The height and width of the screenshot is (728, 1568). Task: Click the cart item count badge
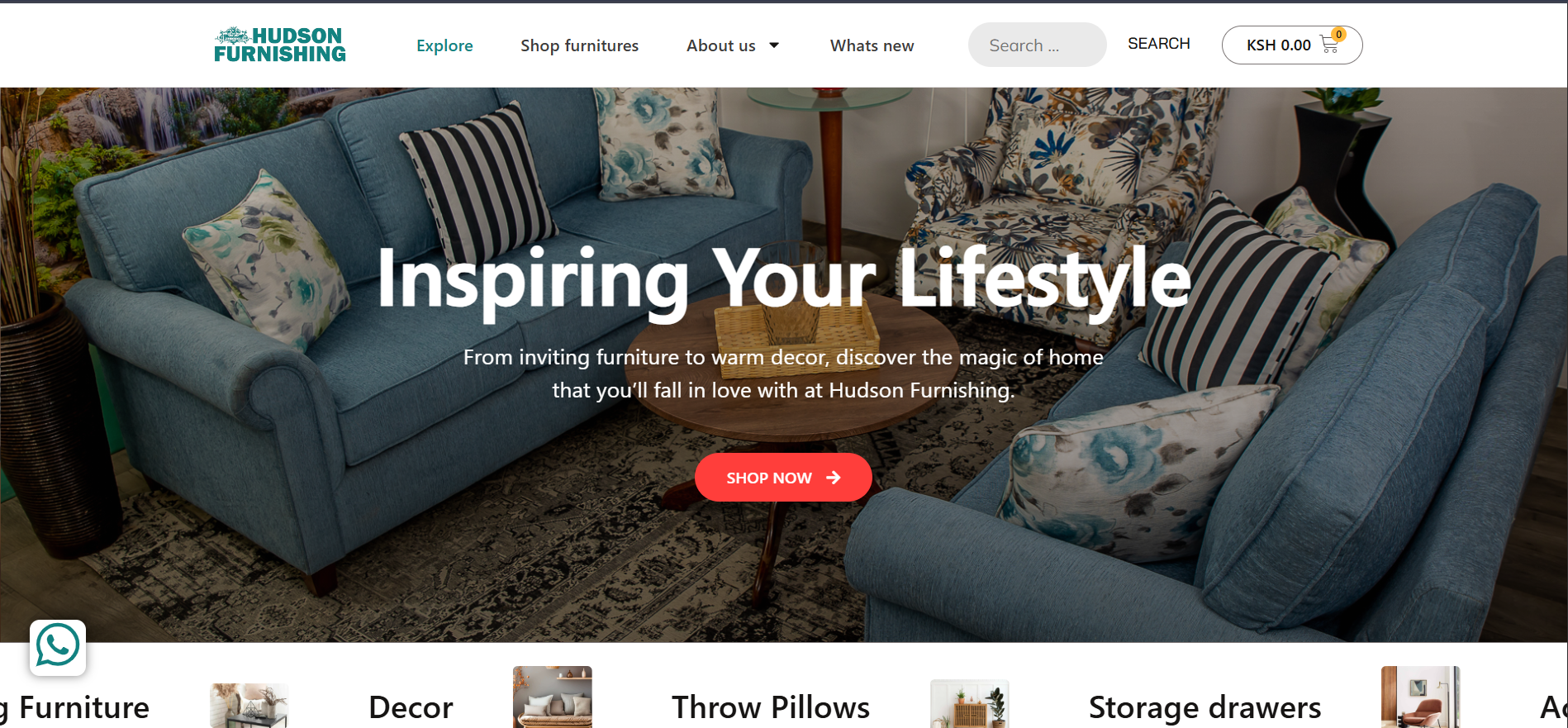(x=1339, y=35)
